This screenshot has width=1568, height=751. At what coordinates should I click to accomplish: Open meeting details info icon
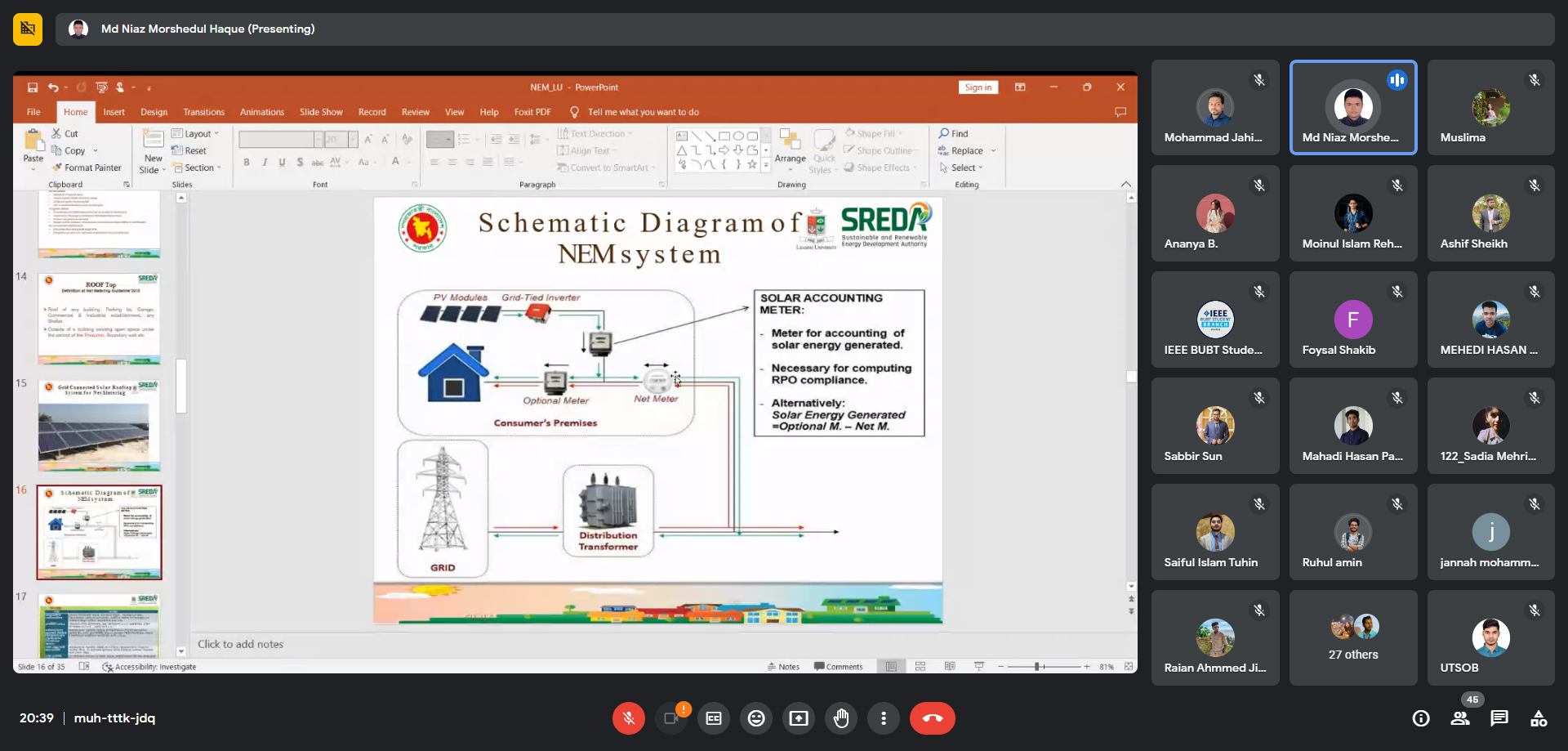click(1421, 718)
